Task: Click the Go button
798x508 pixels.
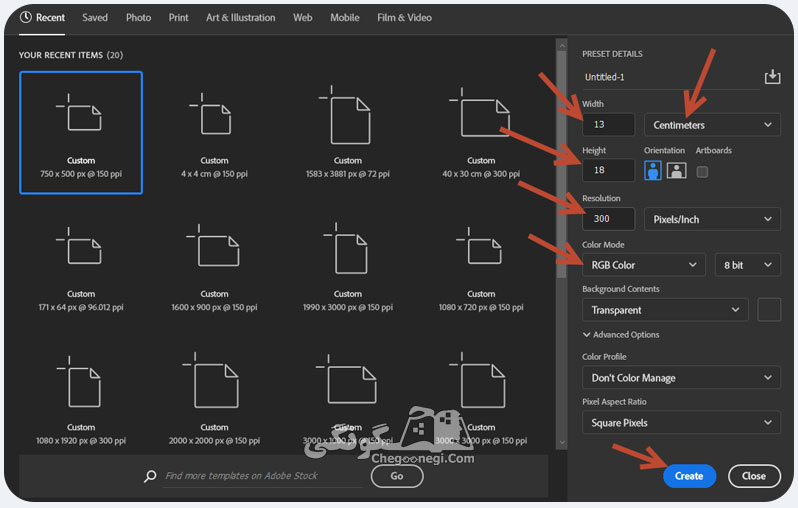Action: 397,476
